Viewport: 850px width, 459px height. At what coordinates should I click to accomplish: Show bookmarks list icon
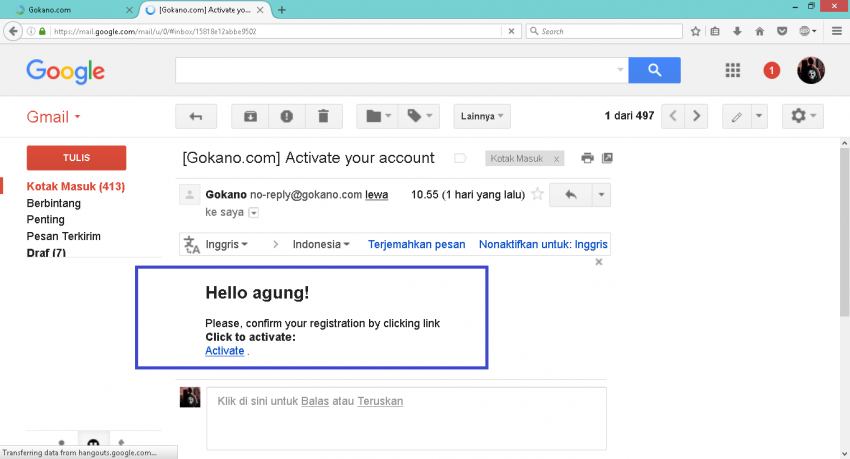[715, 31]
